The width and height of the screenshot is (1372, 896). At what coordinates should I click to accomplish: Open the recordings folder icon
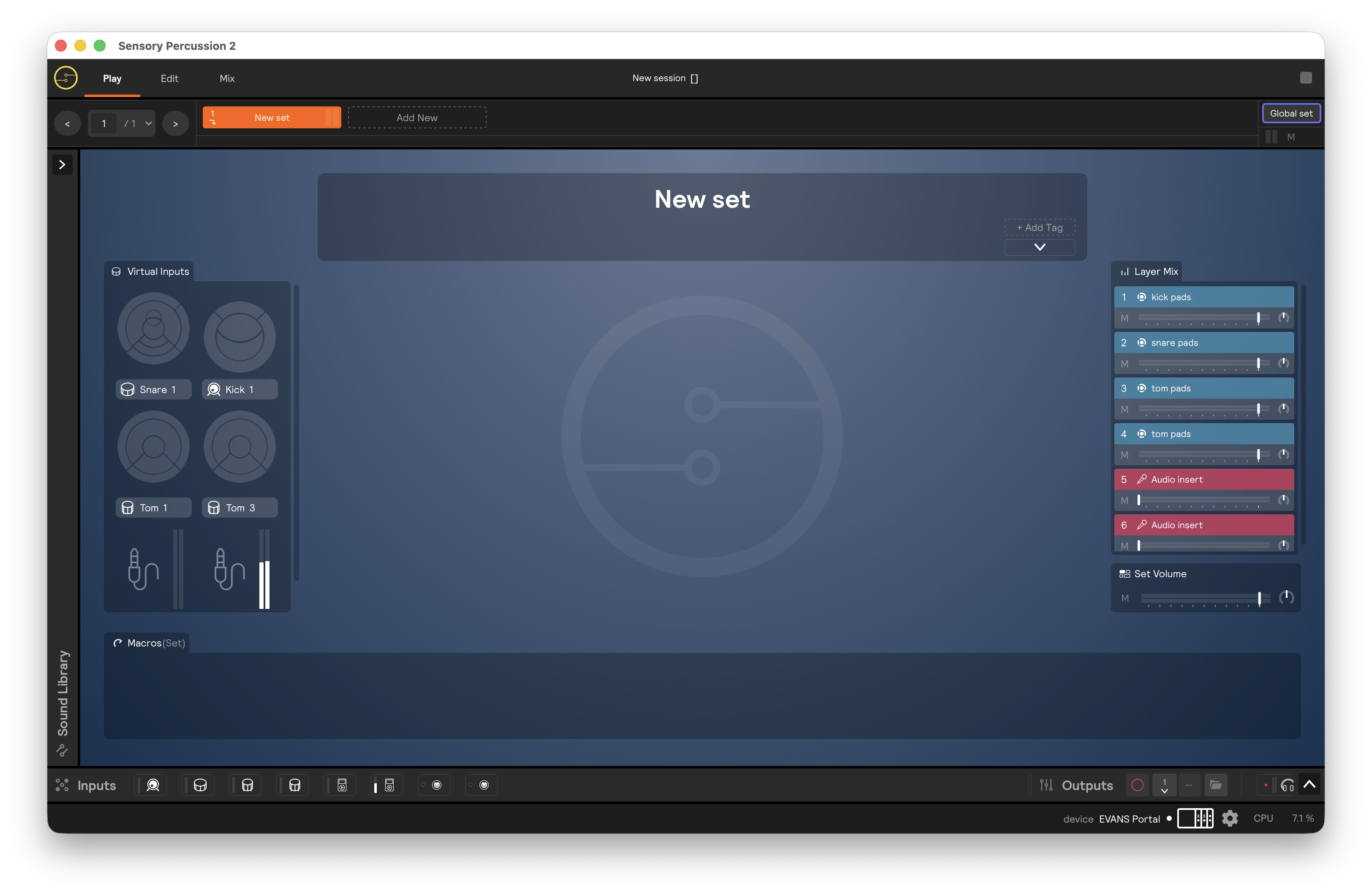tap(1215, 785)
